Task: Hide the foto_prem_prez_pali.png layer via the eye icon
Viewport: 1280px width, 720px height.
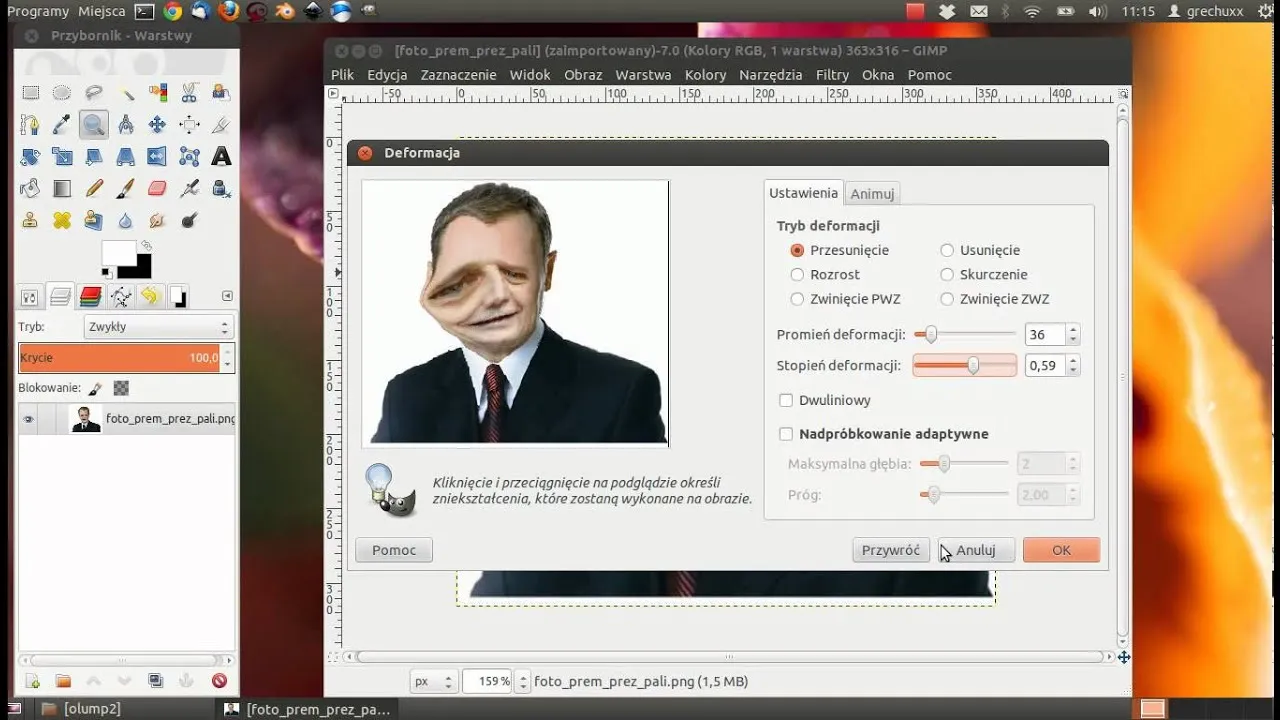Action: click(x=29, y=420)
